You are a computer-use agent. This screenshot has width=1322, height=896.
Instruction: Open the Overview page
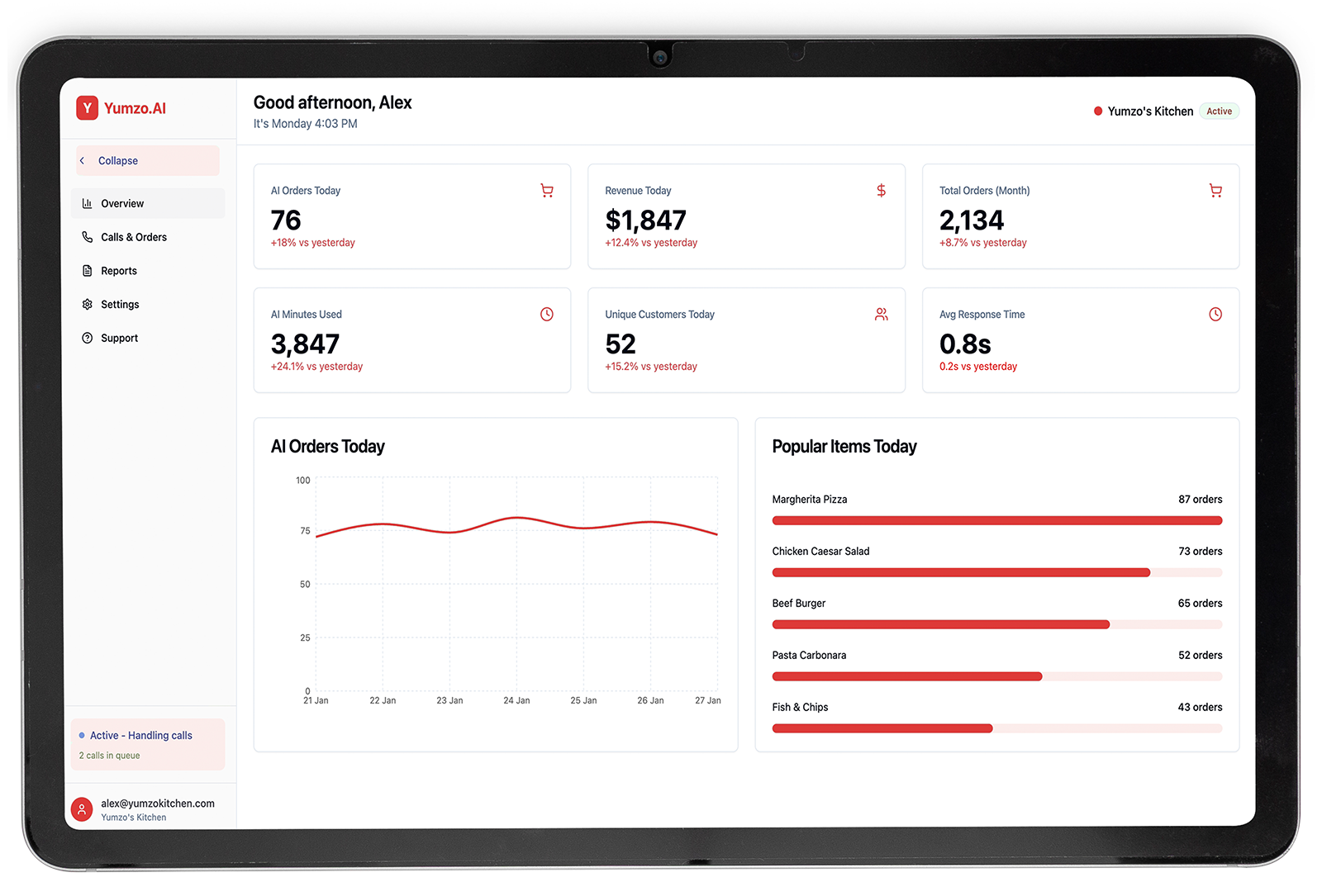click(x=122, y=204)
